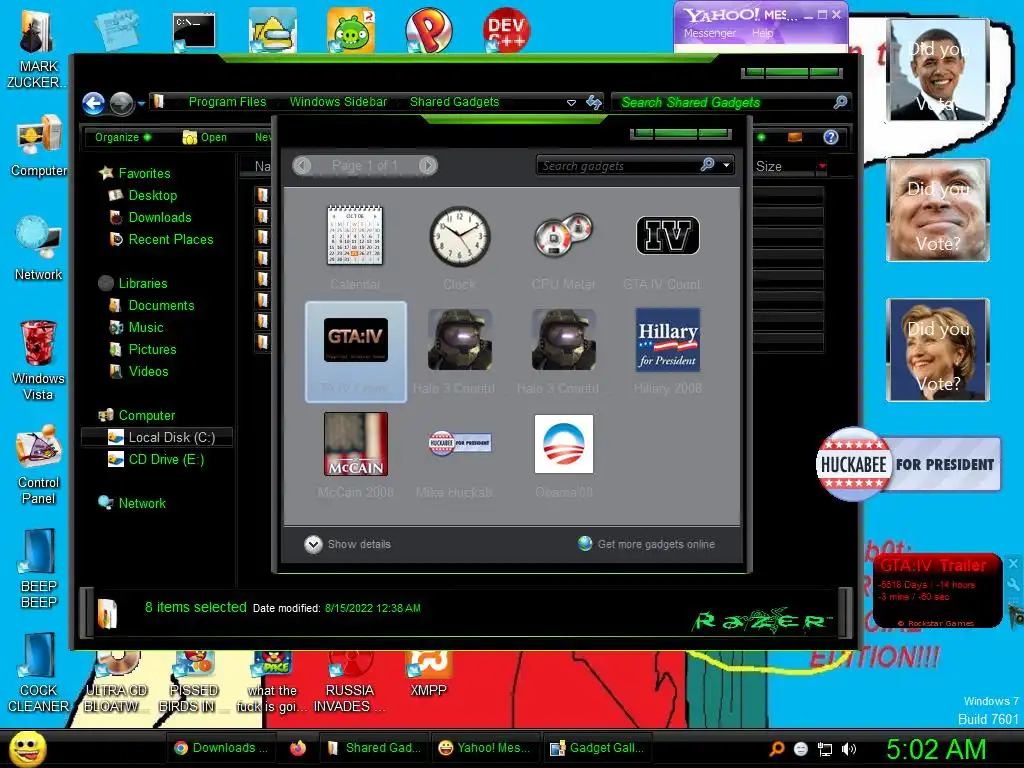
Task: Click the McCain Did you Vote gadget
Action: click(x=938, y=210)
